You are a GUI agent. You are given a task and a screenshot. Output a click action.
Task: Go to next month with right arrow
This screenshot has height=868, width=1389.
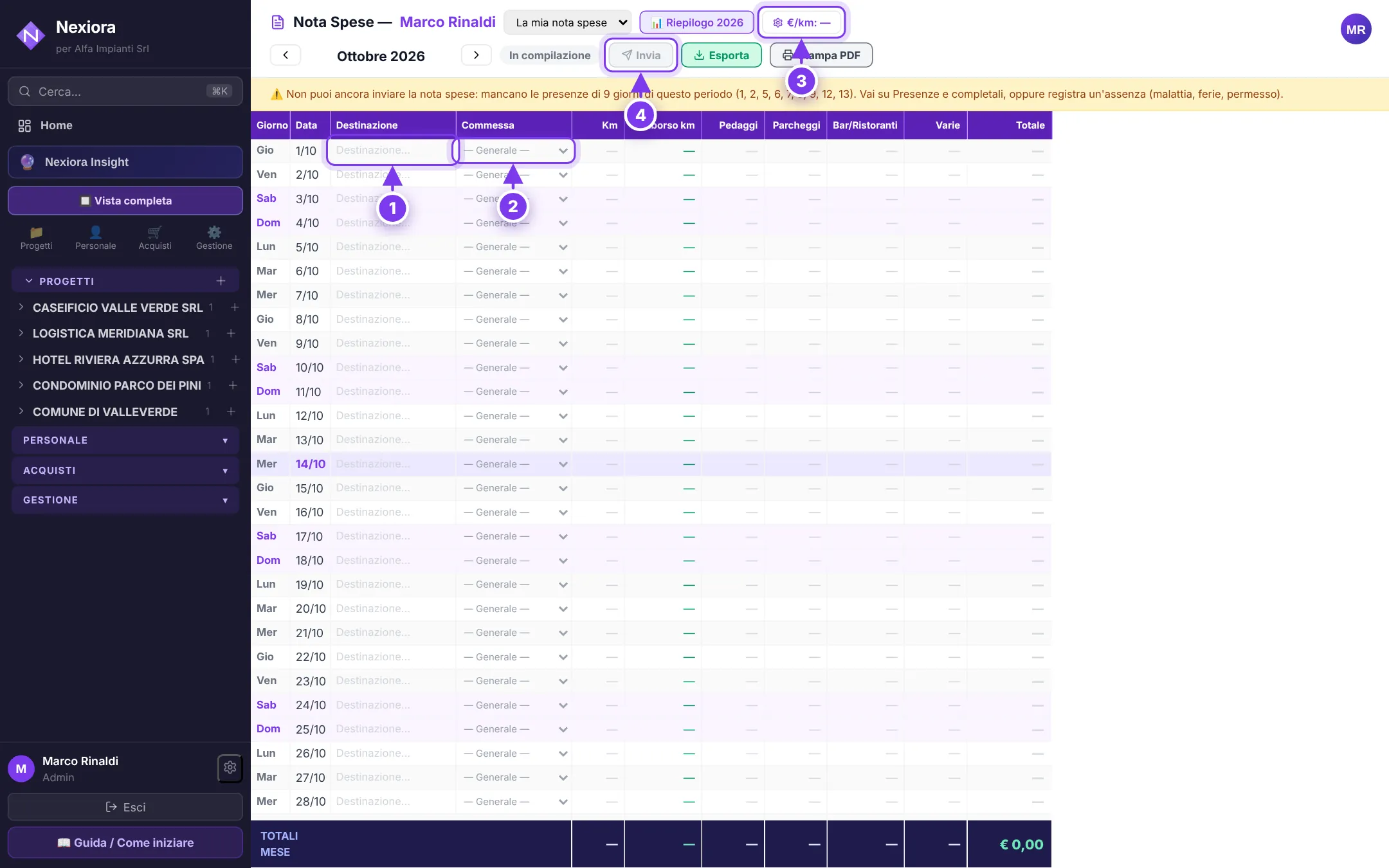pyautogui.click(x=476, y=55)
